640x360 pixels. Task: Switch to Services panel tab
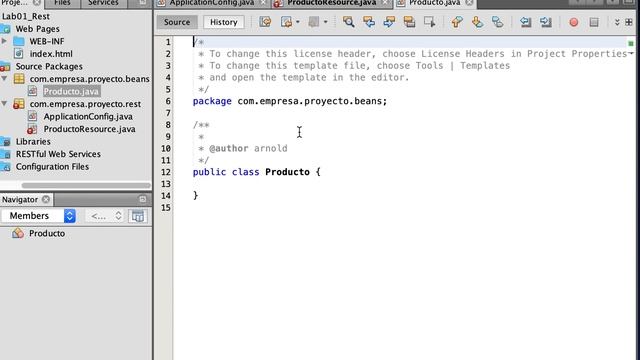tap(103, 3)
